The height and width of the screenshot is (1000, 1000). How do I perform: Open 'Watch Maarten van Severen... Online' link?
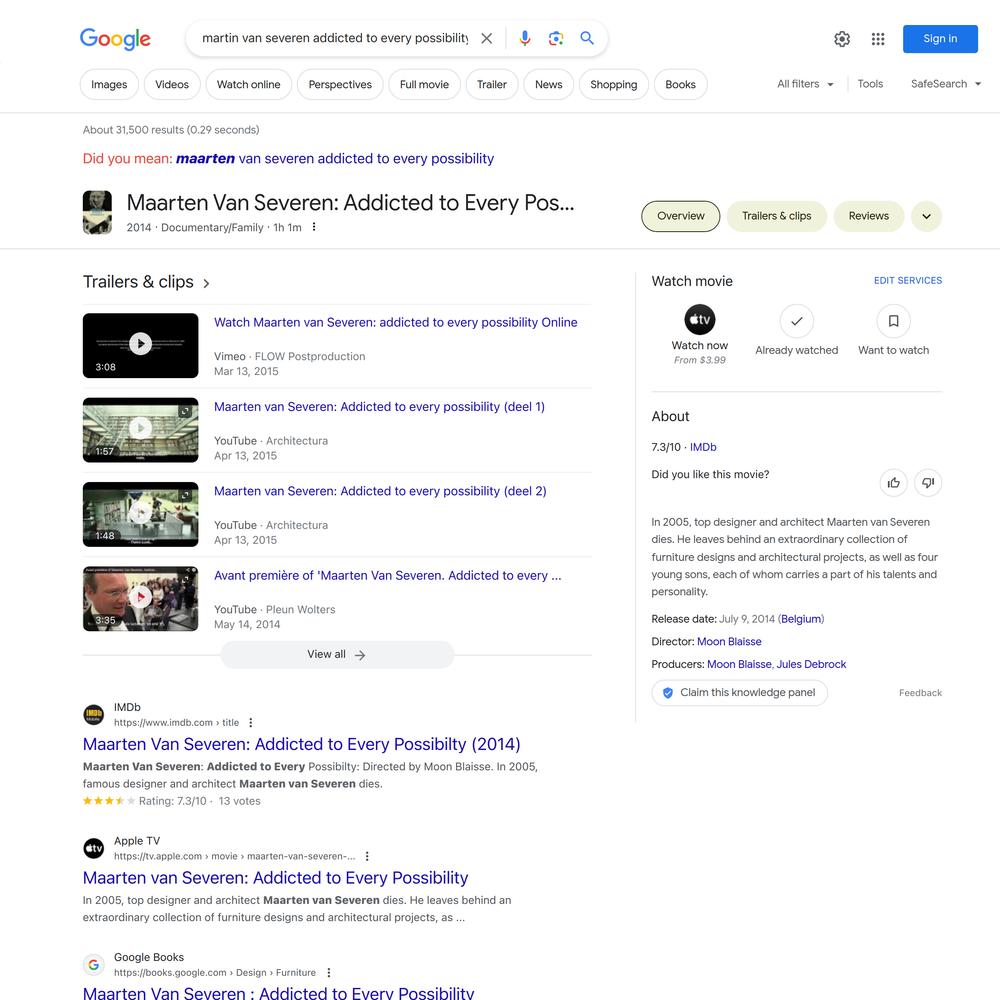(395, 323)
